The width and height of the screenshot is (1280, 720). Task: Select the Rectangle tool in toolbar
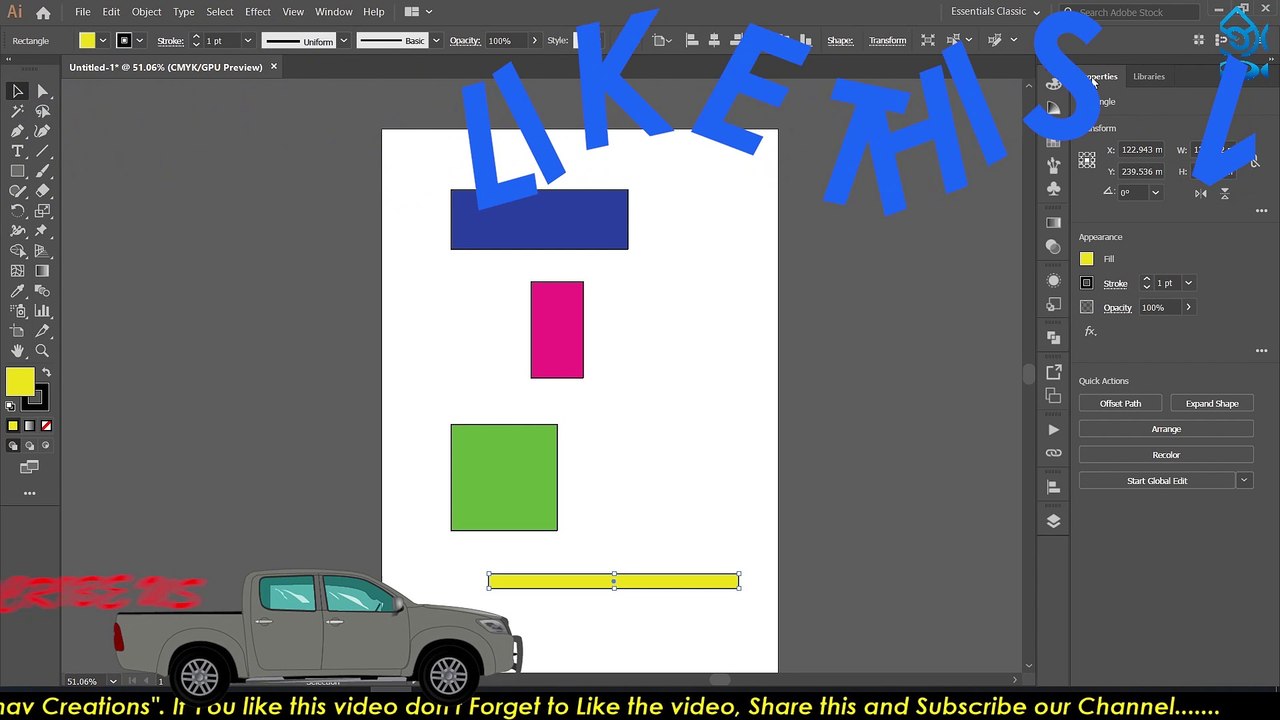point(17,171)
